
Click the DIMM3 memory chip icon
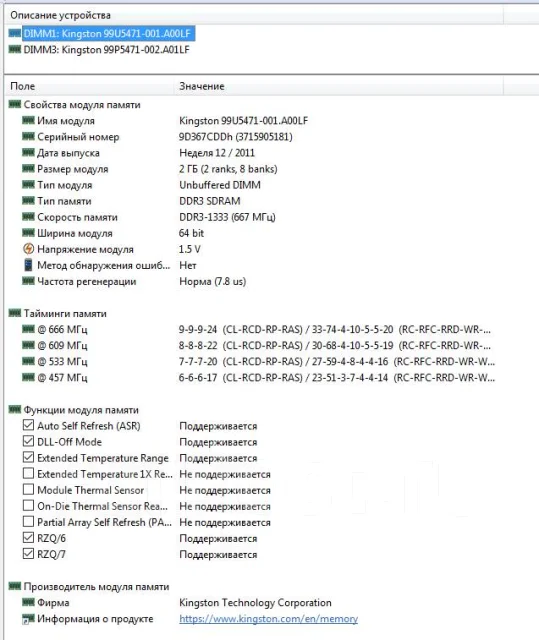15,49
